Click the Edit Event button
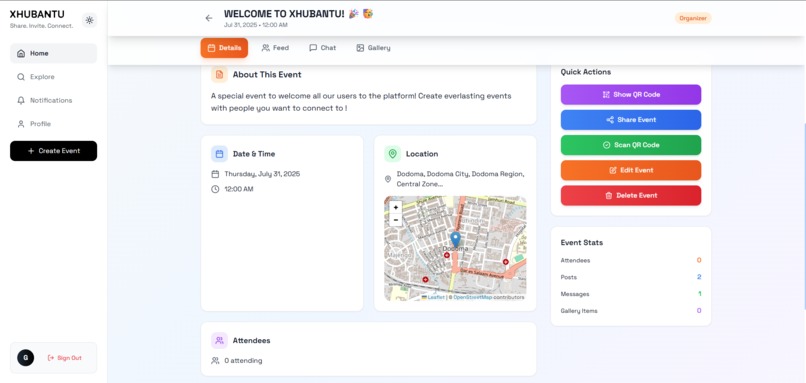The height and width of the screenshot is (383, 806). click(631, 170)
